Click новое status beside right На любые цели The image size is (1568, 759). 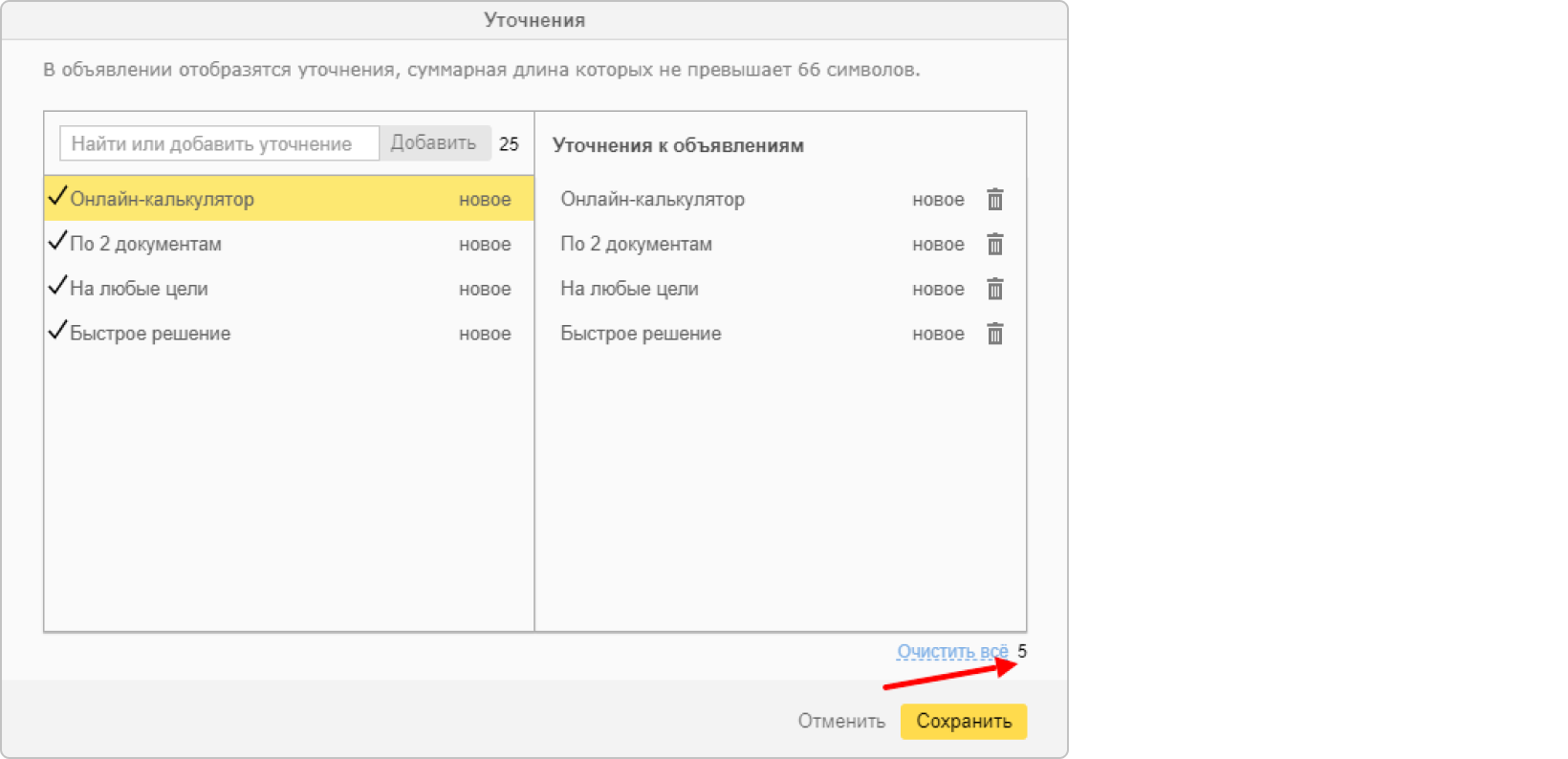pos(938,290)
